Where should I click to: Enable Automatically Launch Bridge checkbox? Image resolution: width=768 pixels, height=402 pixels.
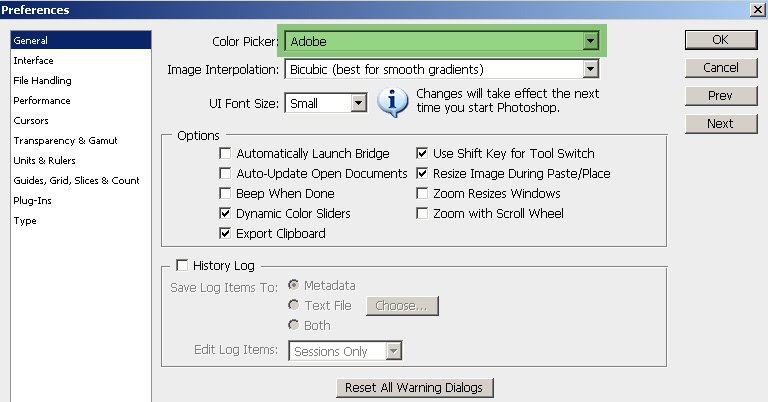226,154
